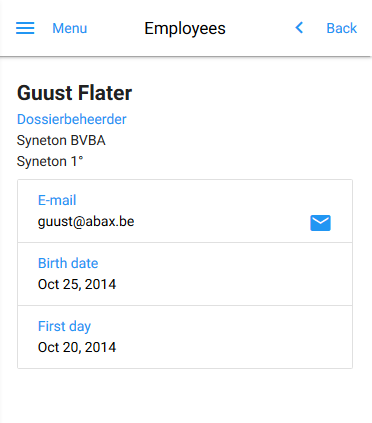Click the Dossierbeheerder job title link

pyautogui.click(x=72, y=119)
